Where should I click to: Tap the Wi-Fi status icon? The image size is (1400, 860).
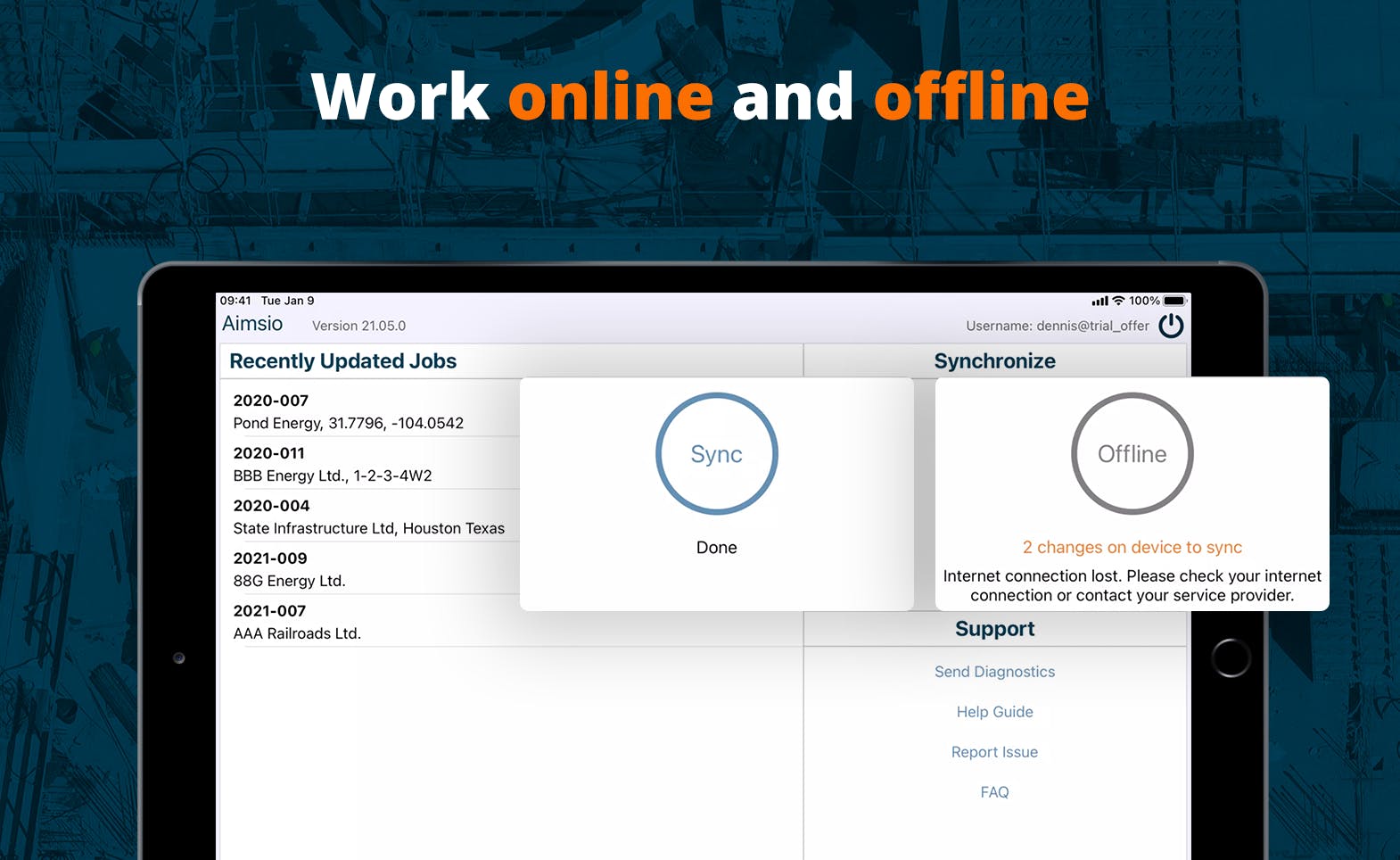tap(1118, 301)
